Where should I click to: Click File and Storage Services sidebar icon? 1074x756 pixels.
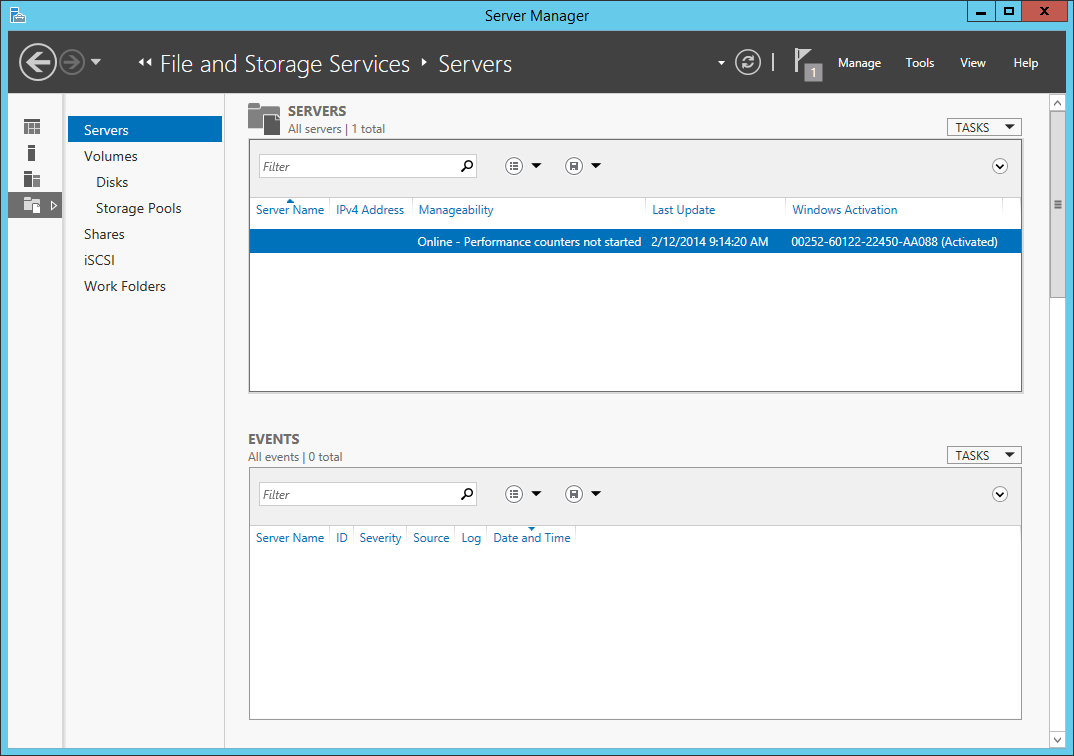[x=32, y=205]
